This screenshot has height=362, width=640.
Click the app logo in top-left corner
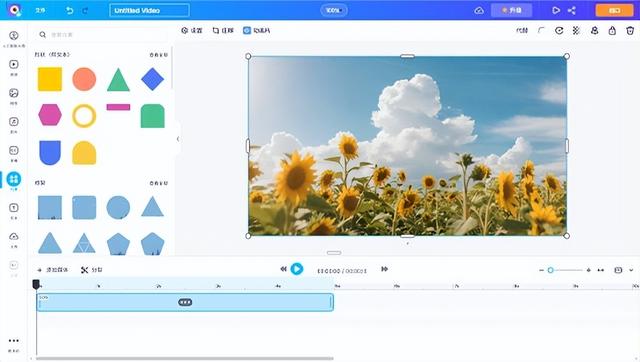click(x=15, y=10)
